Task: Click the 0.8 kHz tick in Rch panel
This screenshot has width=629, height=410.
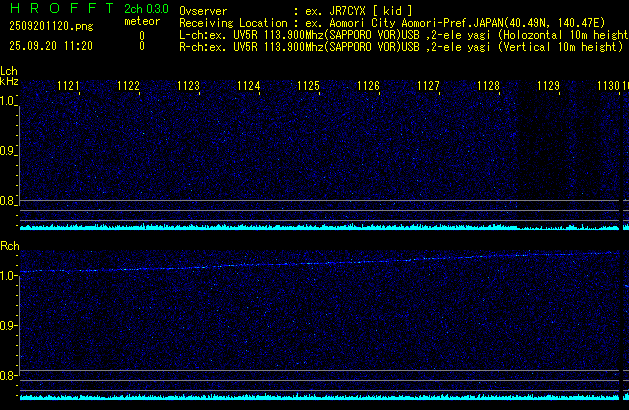Action: coord(9,376)
